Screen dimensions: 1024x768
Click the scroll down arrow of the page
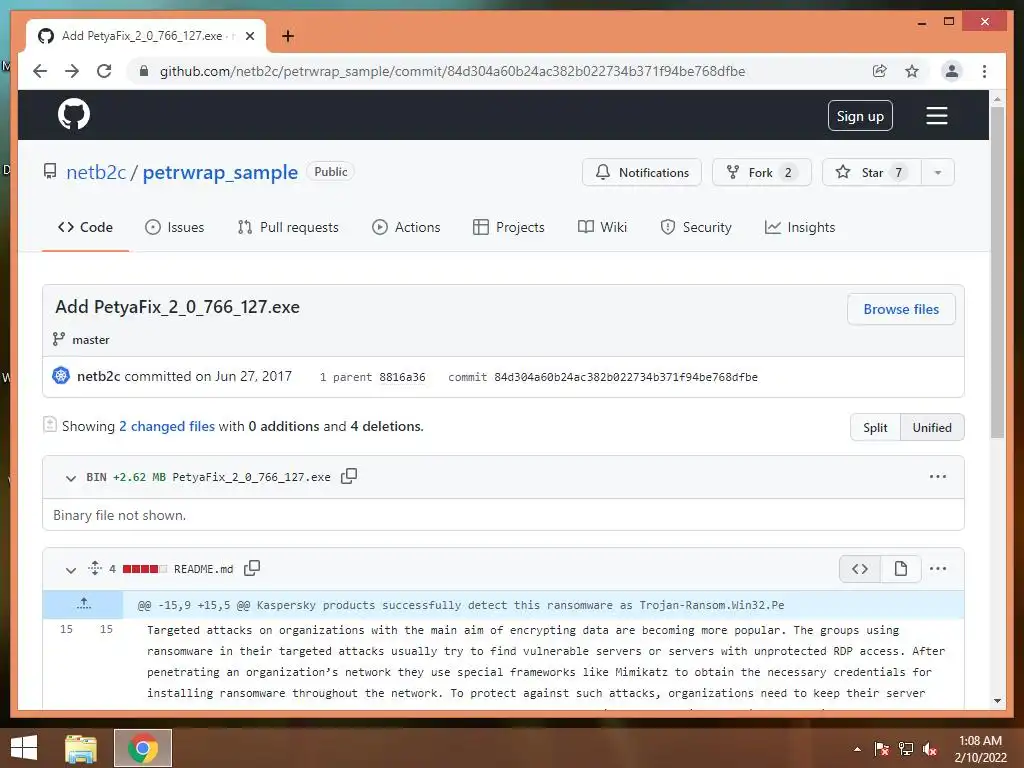click(997, 701)
